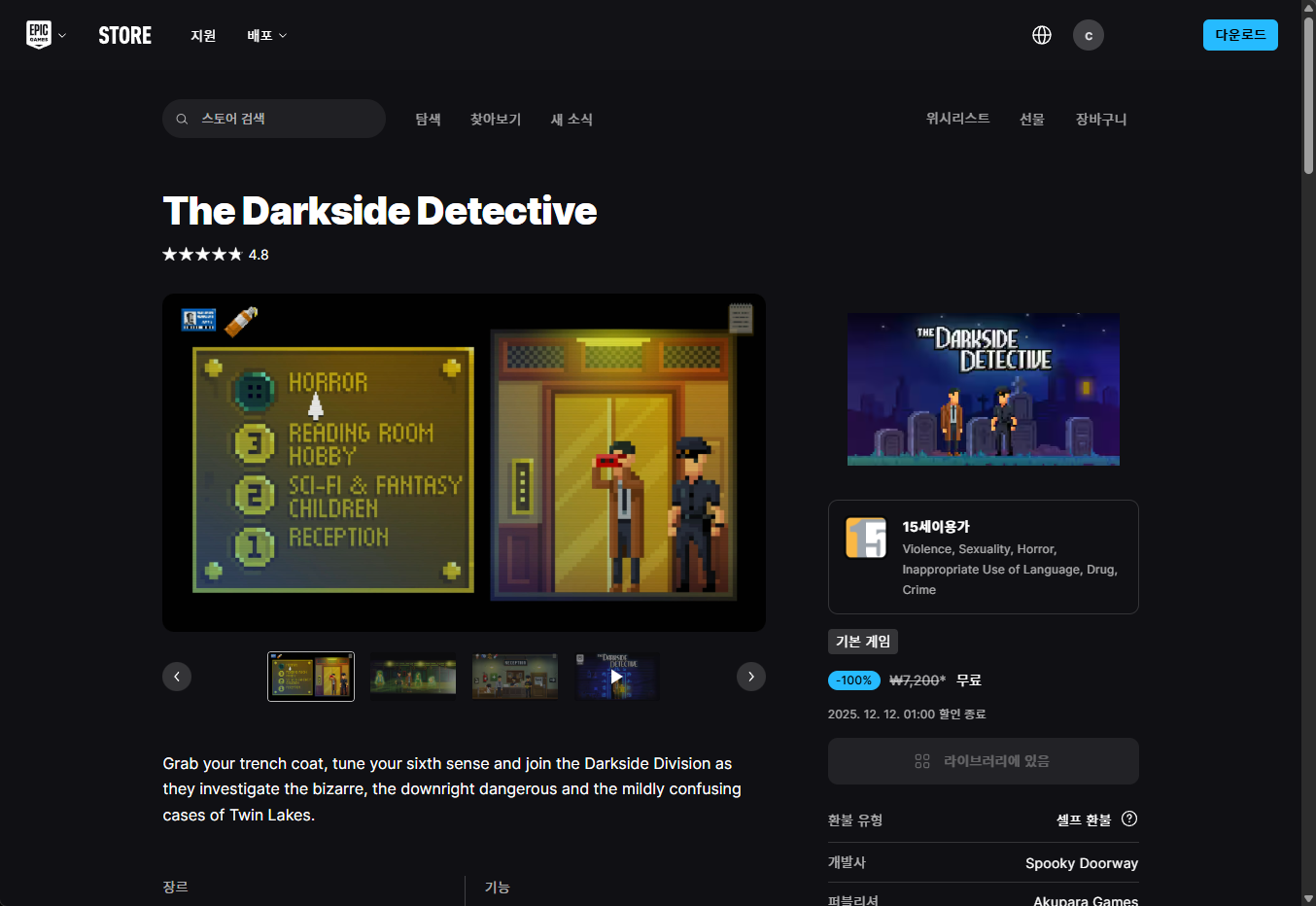Open the refund type help question icon
Image resolution: width=1316 pixels, height=906 pixels.
(x=1129, y=819)
